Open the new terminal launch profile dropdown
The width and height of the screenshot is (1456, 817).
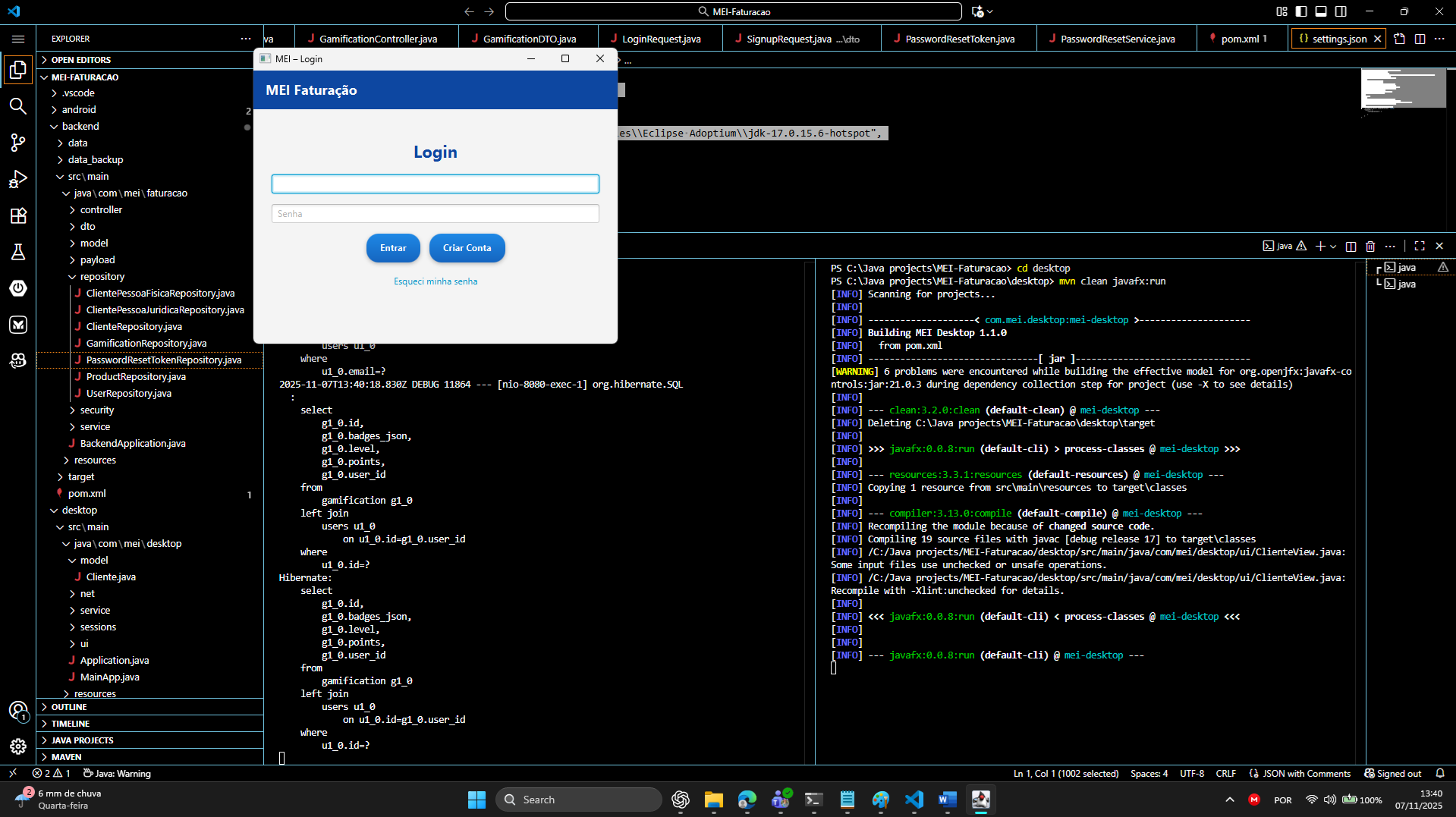point(1333,246)
